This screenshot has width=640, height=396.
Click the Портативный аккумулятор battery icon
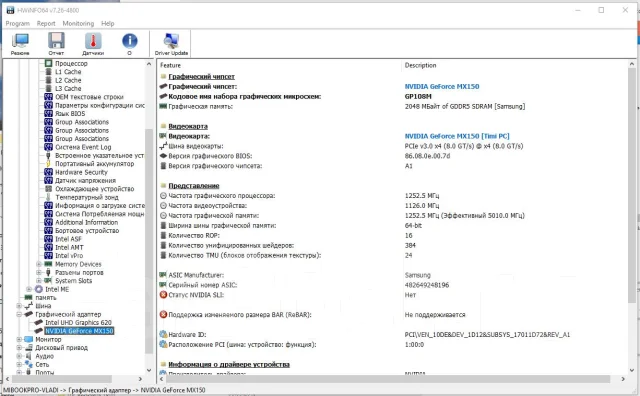[49, 164]
